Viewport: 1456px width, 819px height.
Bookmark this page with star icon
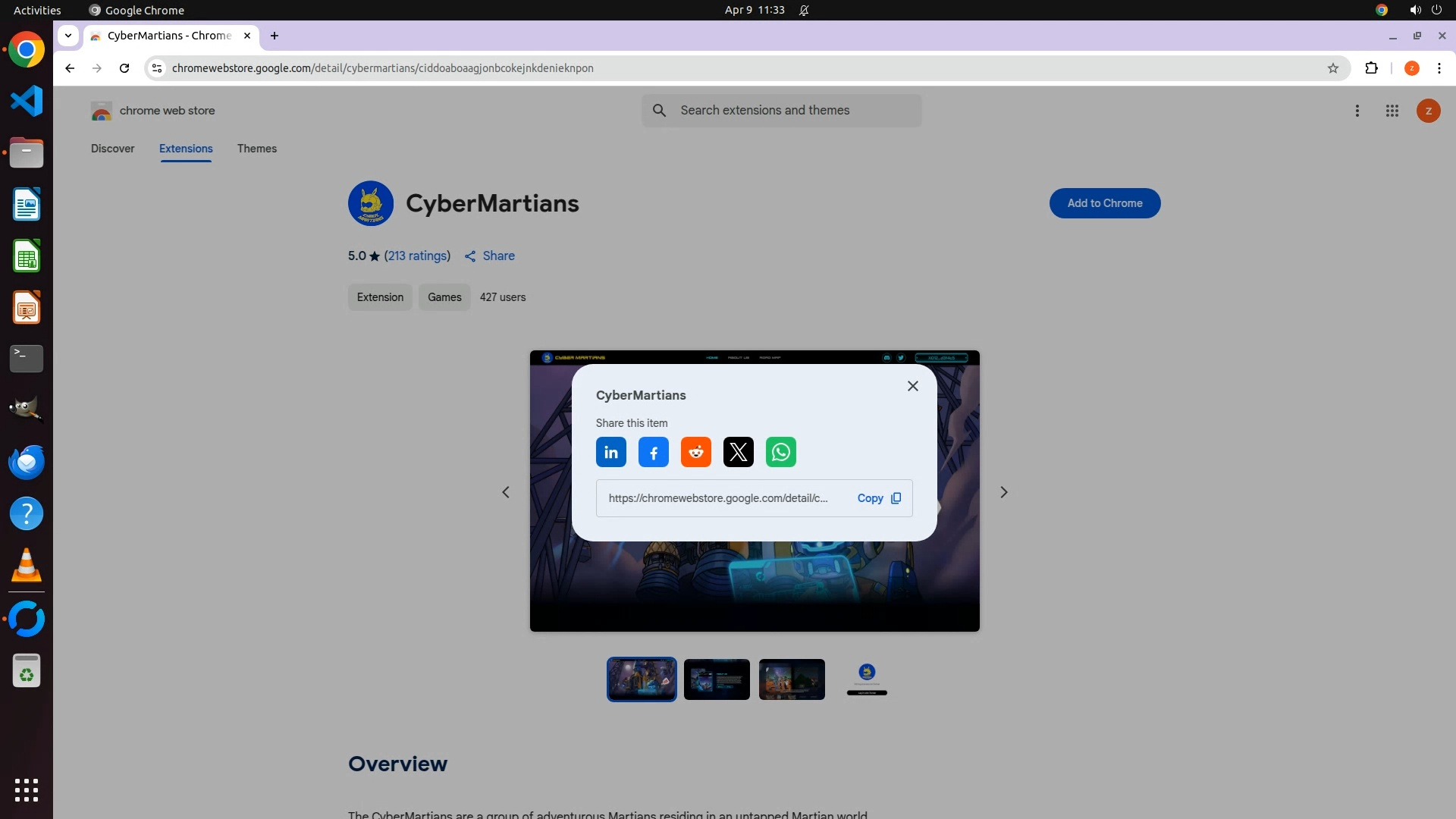point(1332,68)
